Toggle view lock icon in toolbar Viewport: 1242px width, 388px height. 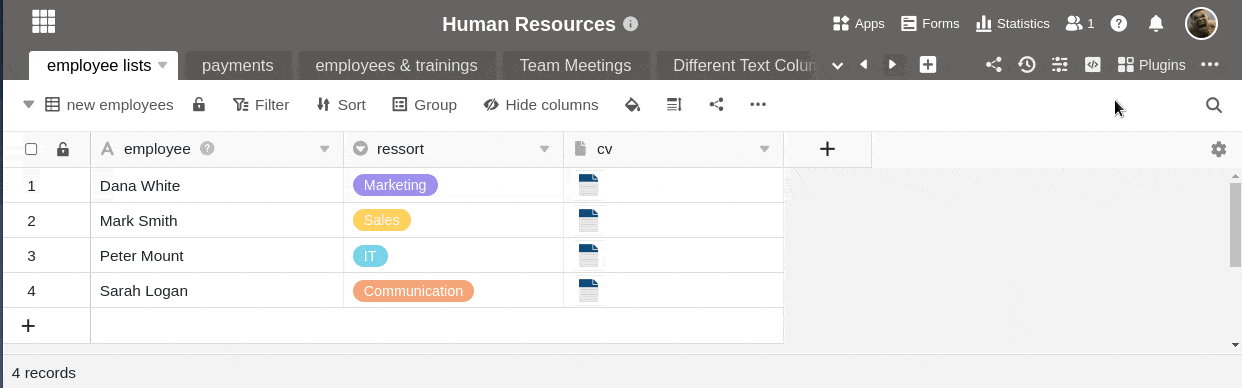(x=199, y=104)
